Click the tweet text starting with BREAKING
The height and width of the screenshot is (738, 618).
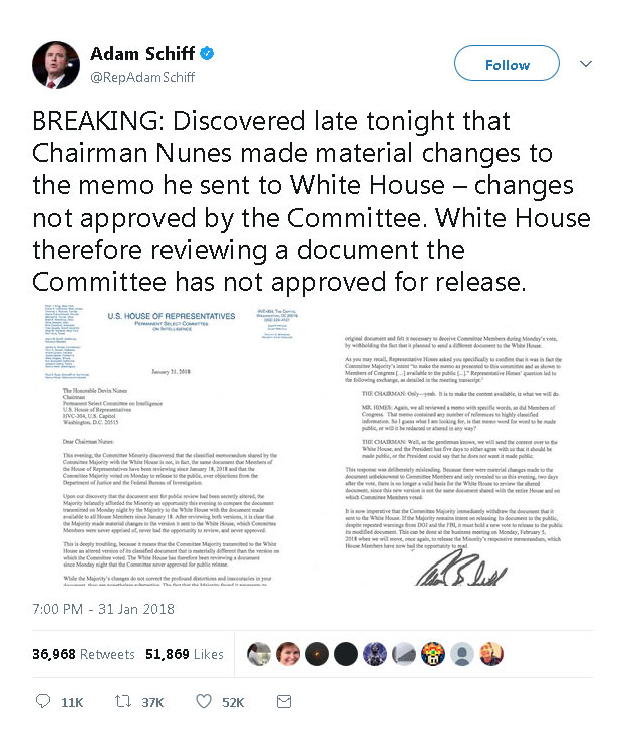tap(302, 198)
